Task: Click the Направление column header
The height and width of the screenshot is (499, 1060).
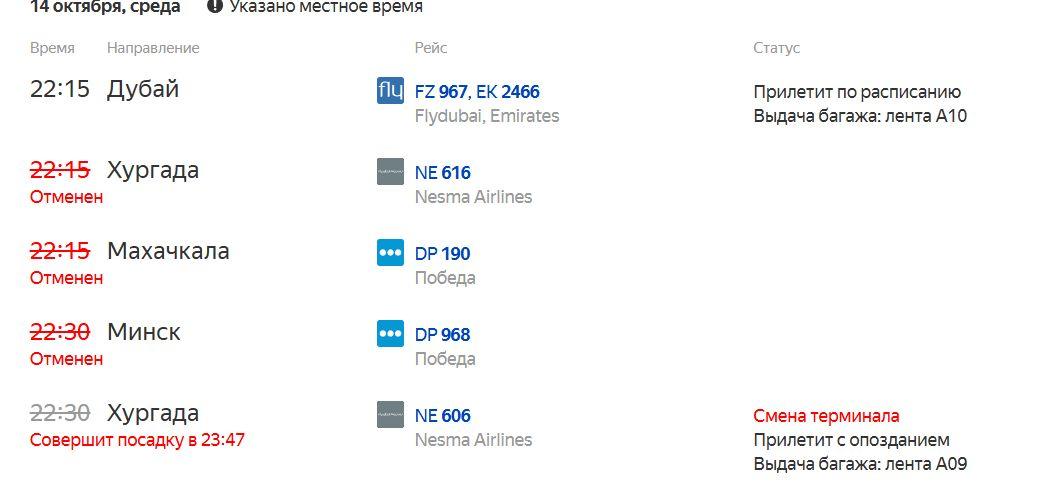Action: (x=153, y=48)
